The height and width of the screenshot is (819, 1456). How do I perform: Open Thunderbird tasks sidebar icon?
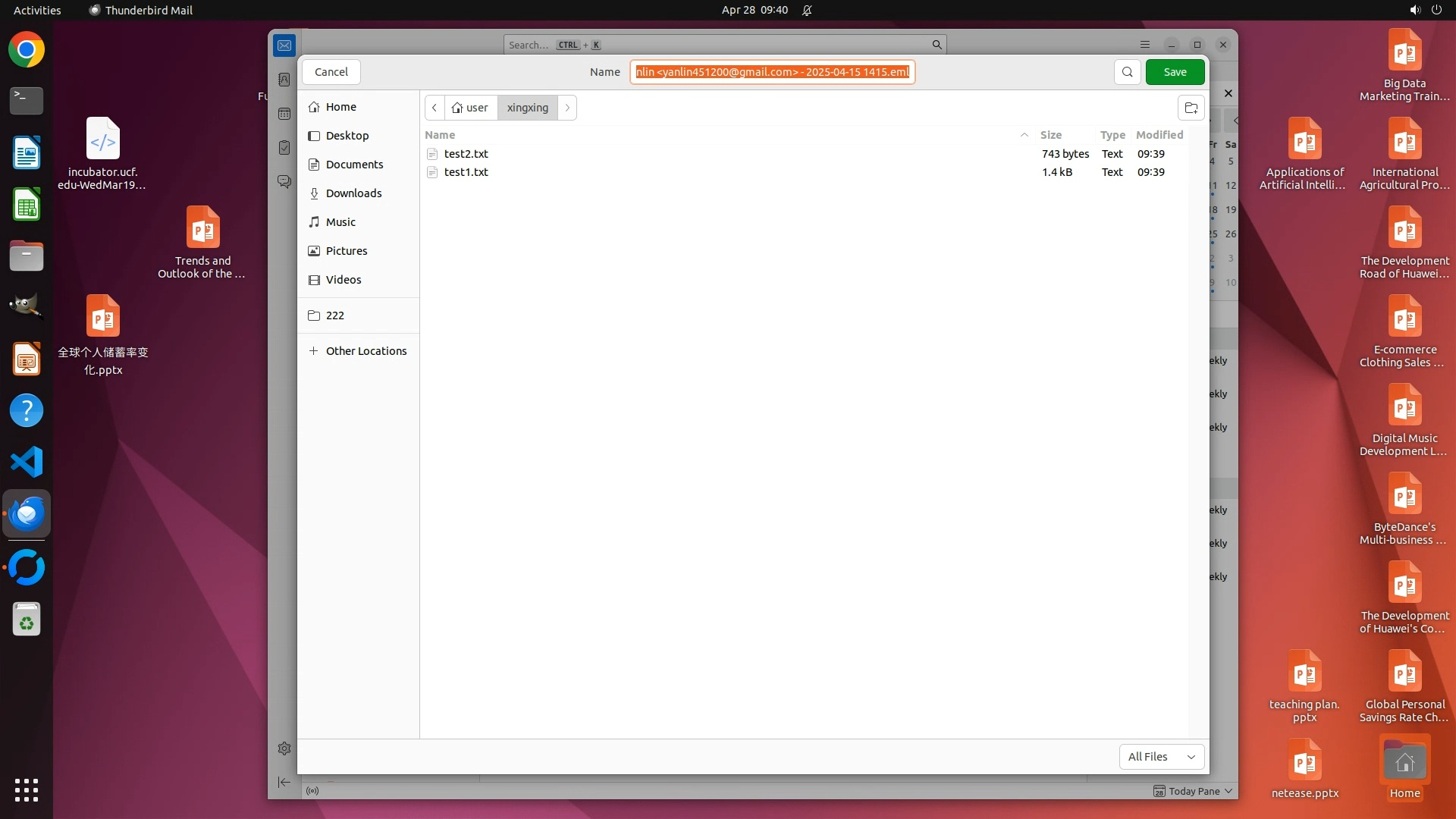click(284, 148)
